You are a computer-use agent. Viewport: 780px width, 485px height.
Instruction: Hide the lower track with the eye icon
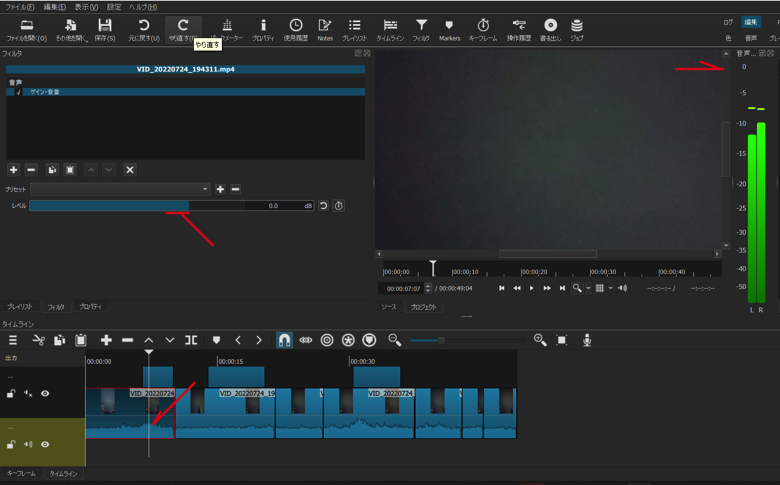point(45,444)
